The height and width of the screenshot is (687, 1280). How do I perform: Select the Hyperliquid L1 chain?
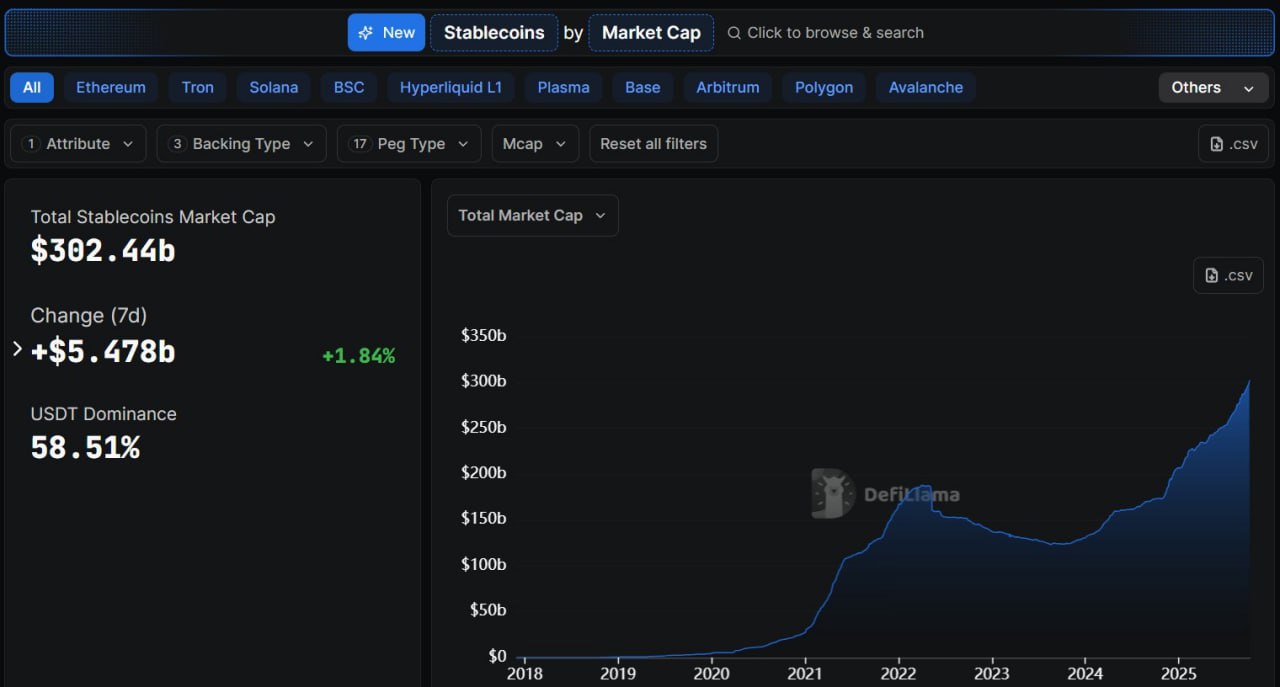tap(450, 88)
